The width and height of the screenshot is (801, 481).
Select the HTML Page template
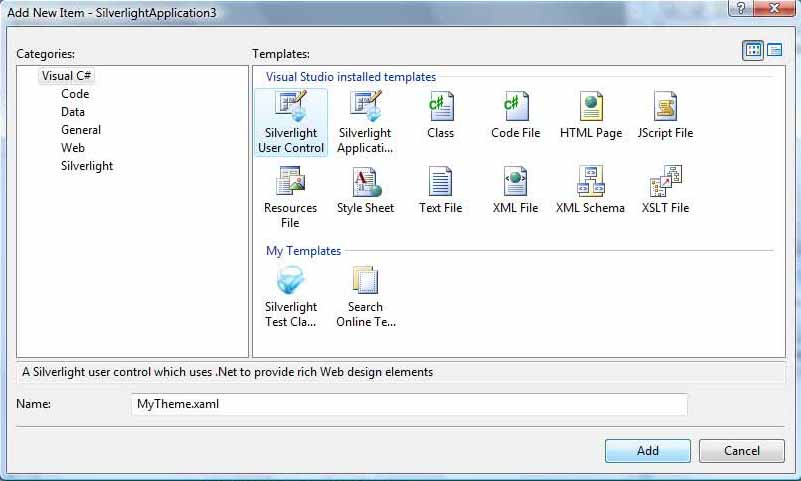click(591, 115)
